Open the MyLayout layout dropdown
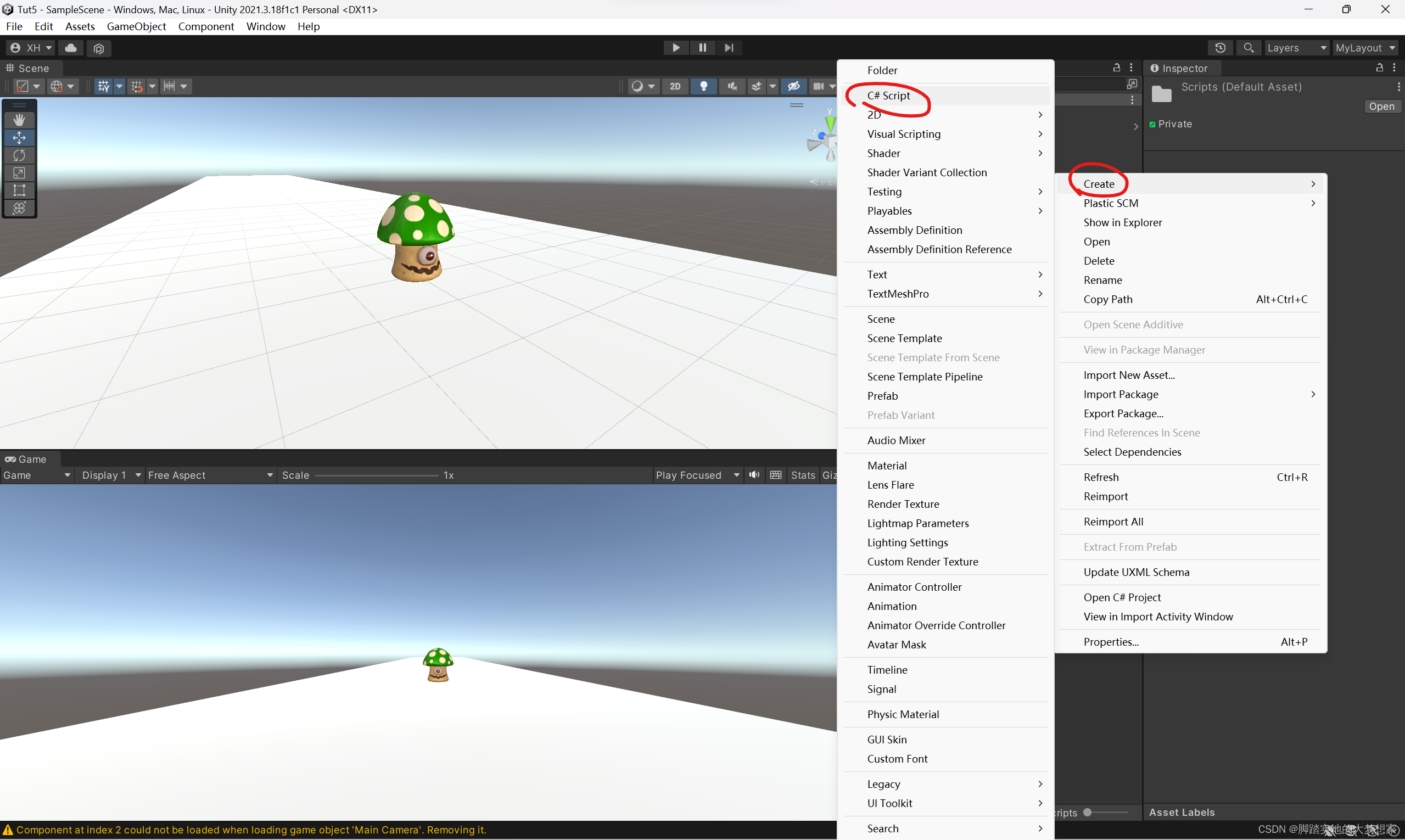The image size is (1405, 840). [1366, 48]
